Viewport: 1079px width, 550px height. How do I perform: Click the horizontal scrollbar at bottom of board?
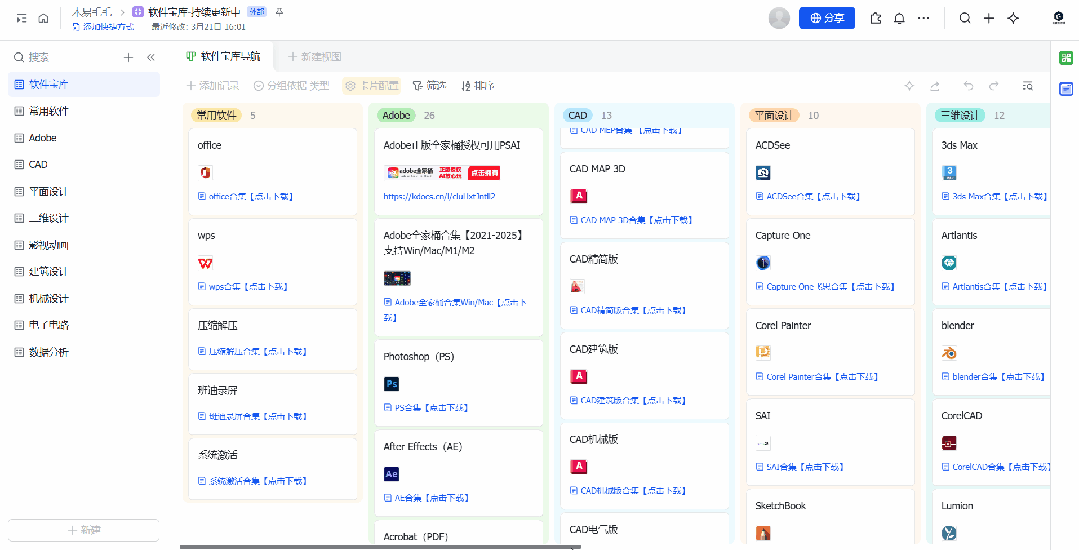380,547
